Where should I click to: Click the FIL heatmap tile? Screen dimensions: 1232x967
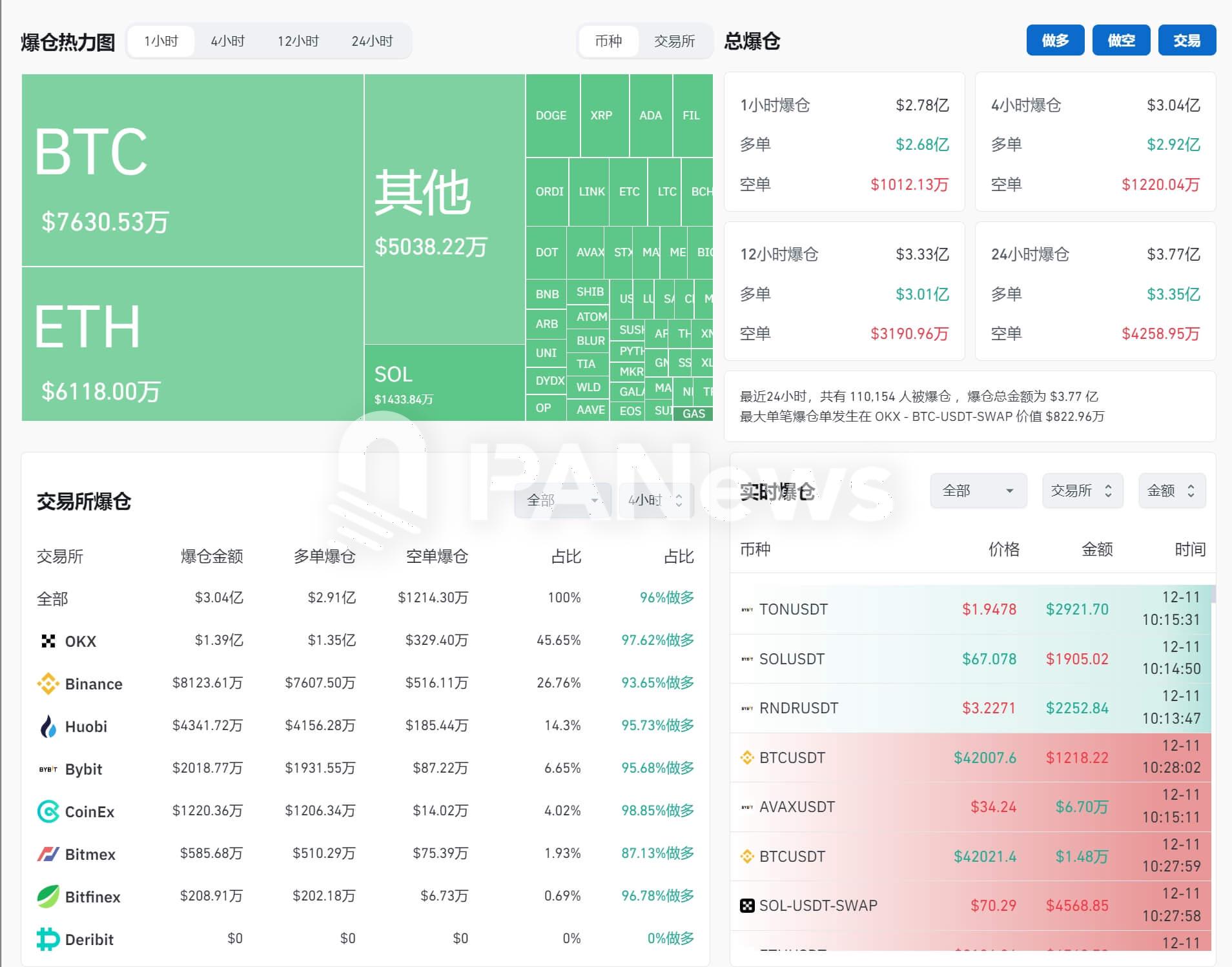pos(693,116)
